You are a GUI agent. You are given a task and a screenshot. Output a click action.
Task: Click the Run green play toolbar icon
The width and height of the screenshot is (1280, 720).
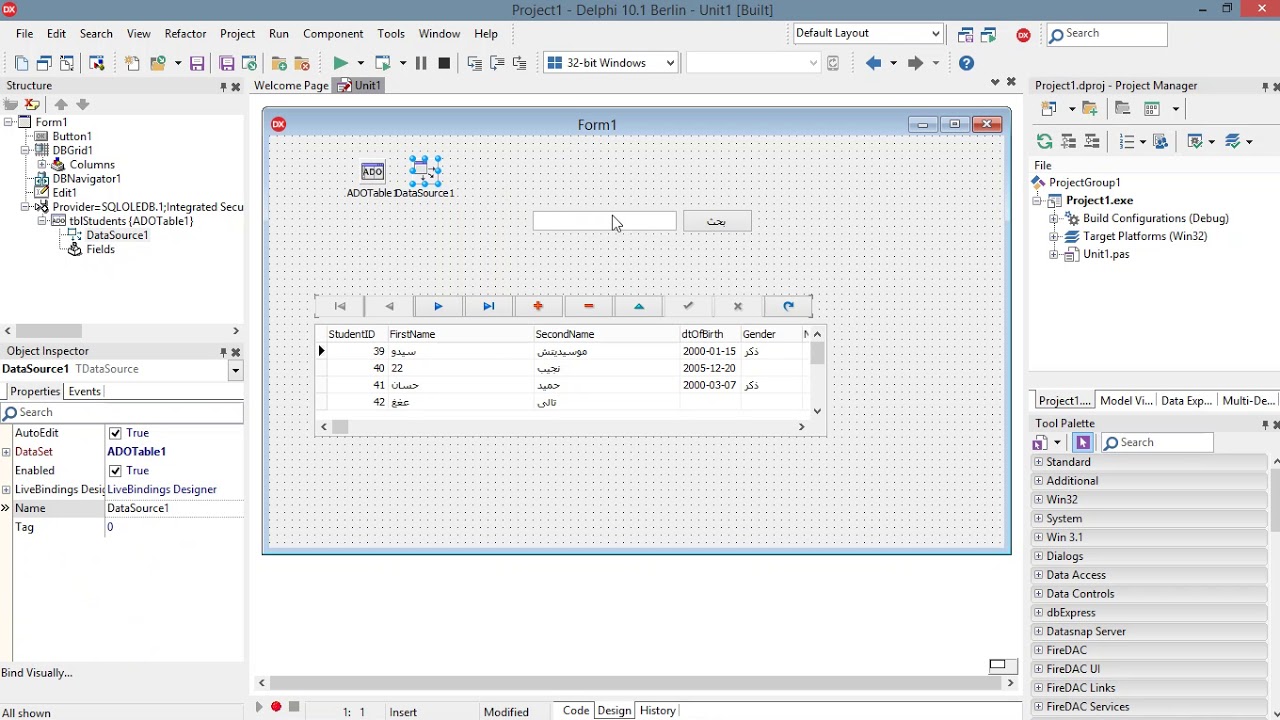[x=340, y=63]
